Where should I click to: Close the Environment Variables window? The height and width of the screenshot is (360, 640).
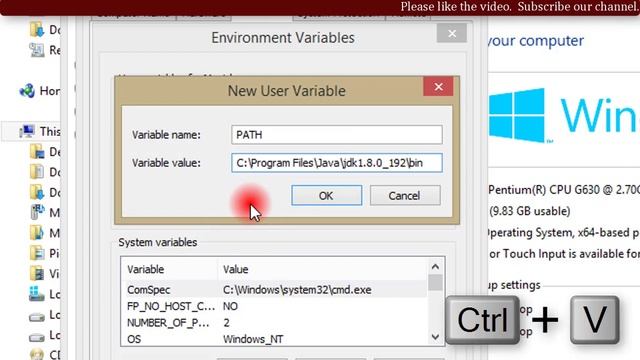[x=451, y=33]
